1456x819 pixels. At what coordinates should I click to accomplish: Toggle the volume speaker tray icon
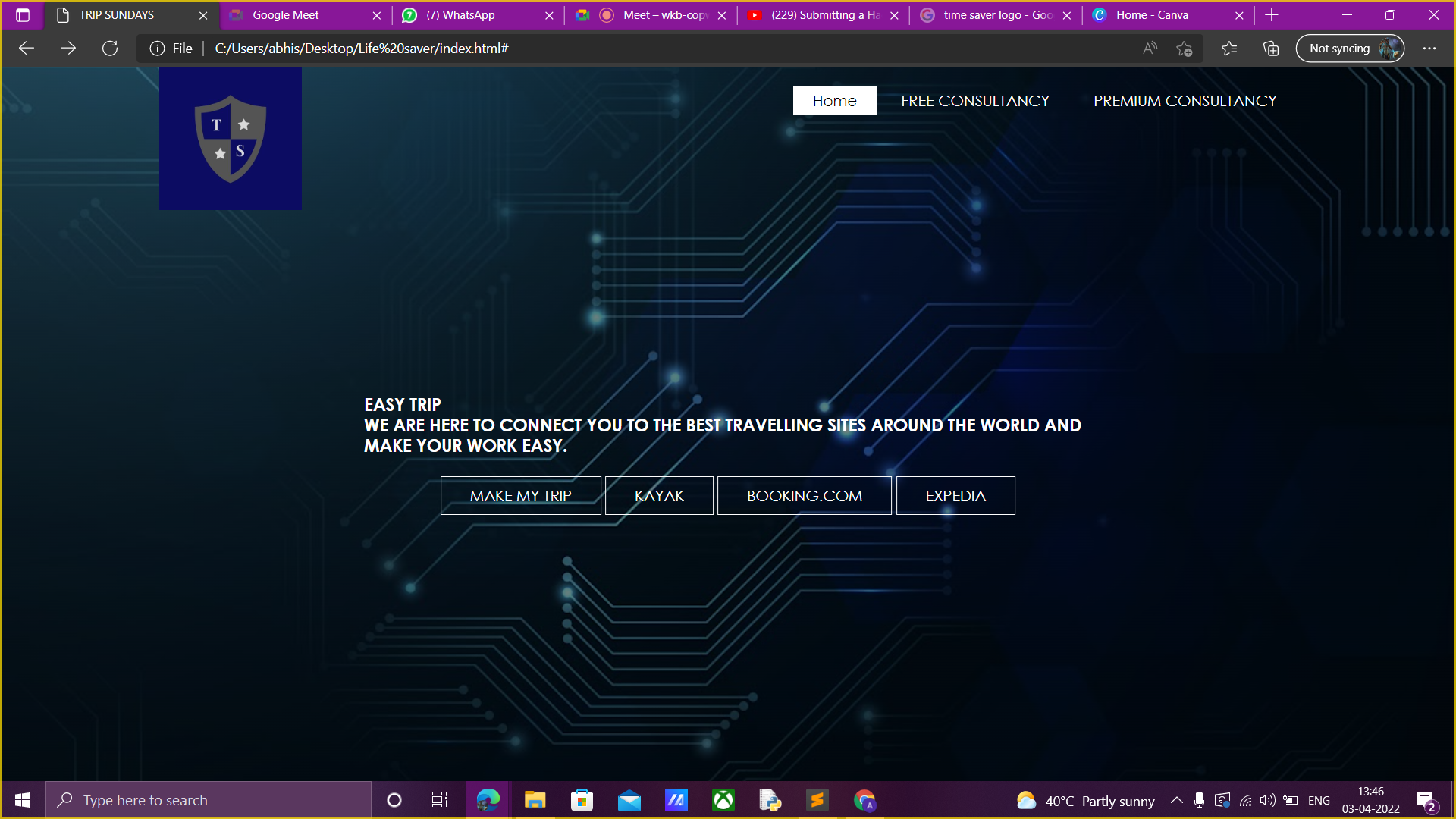click(x=1267, y=800)
